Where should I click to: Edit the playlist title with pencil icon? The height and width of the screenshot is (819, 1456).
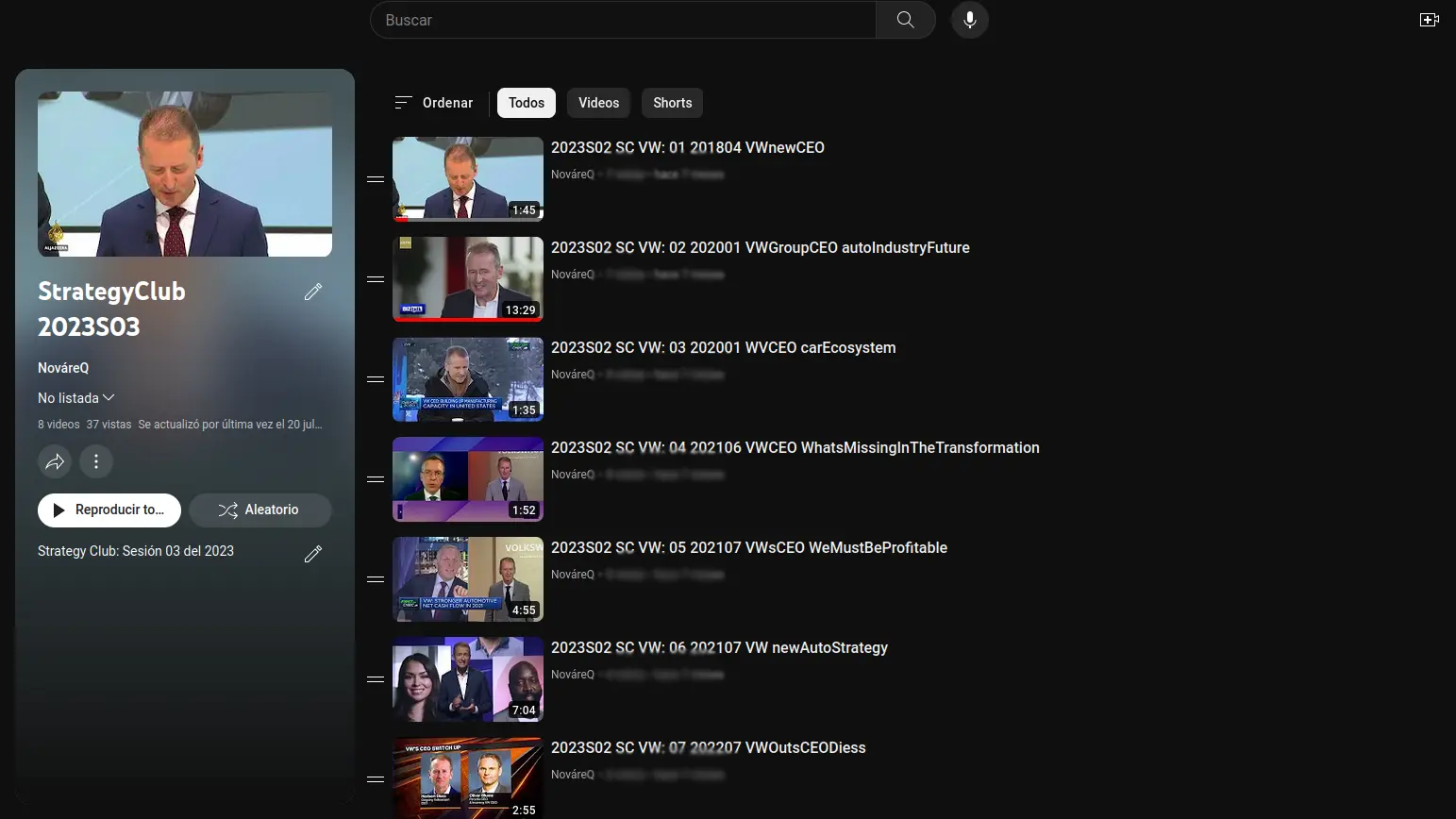tap(313, 292)
